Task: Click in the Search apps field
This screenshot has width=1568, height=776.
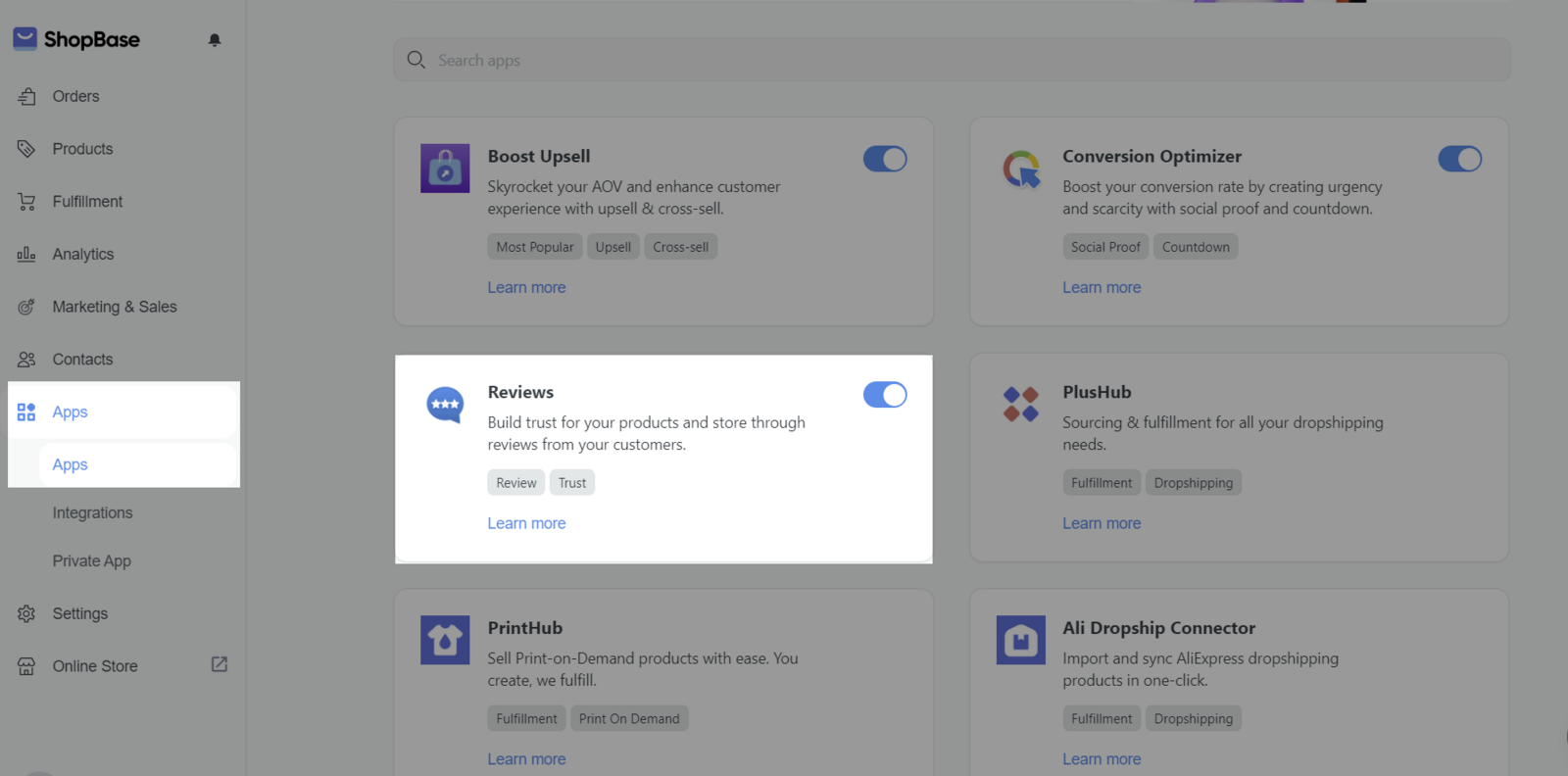Action: pyautogui.click(x=953, y=60)
